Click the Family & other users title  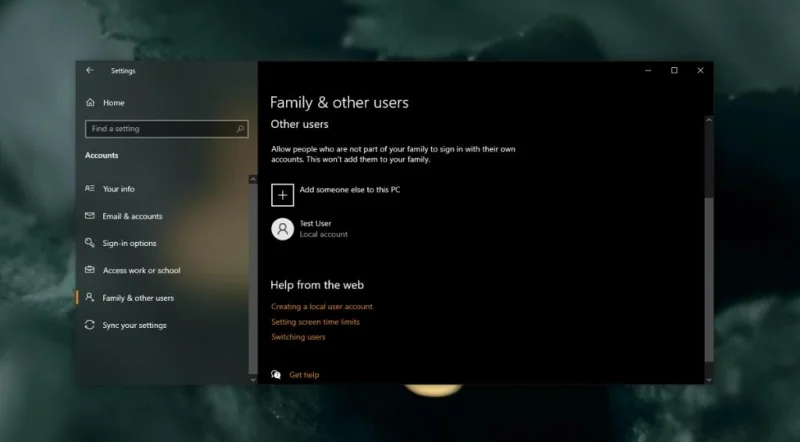coord(339,103)
